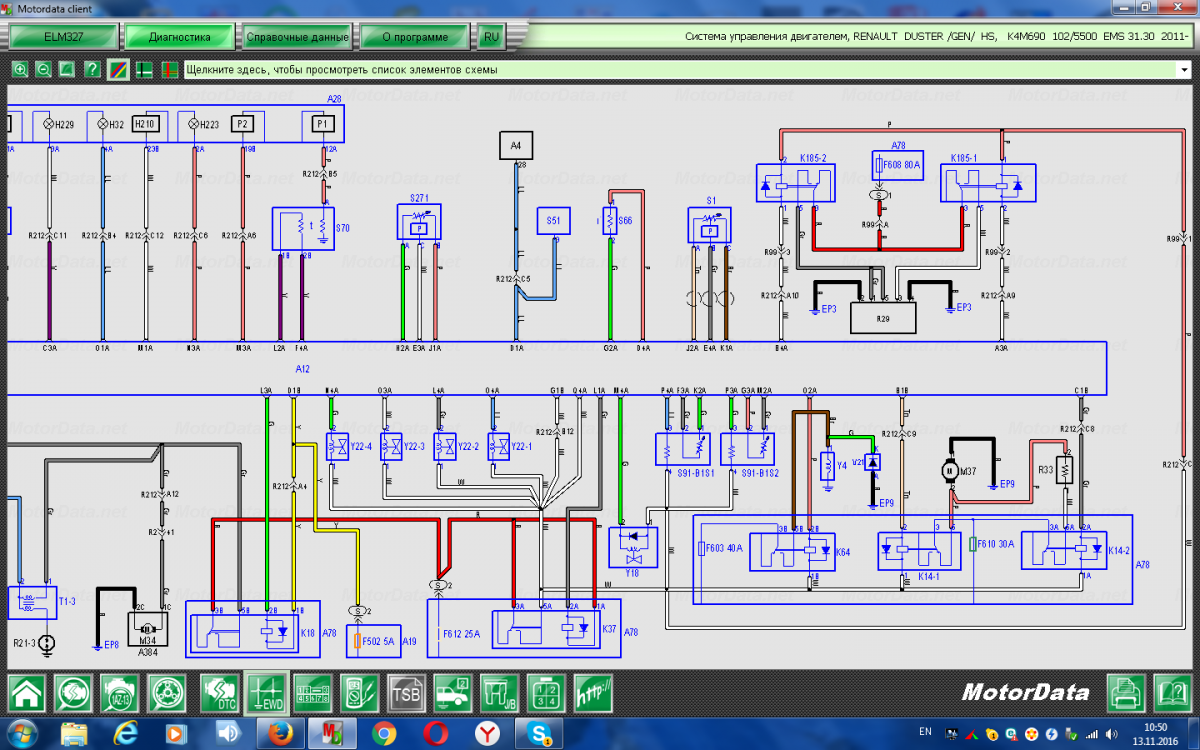Viewport: 1200px width, 750px height.
Task: Open the TSB bulletins icon
Action: pos(406,691)
